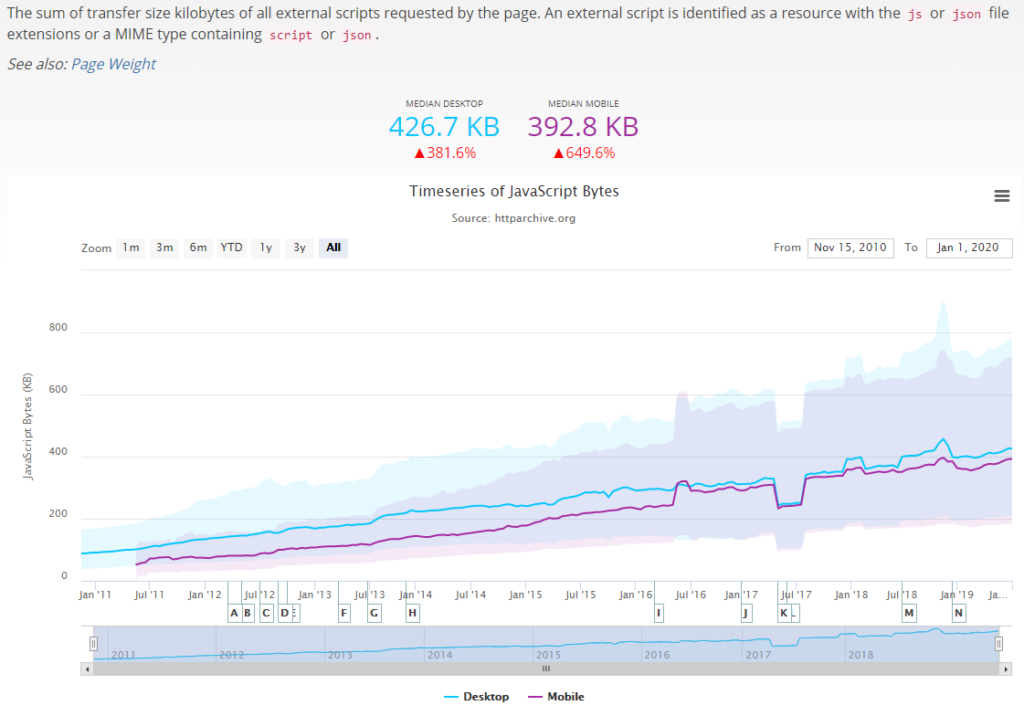Open timeline flag C
Viewport: 1024px width, 716px height.
tap(266, 613)
